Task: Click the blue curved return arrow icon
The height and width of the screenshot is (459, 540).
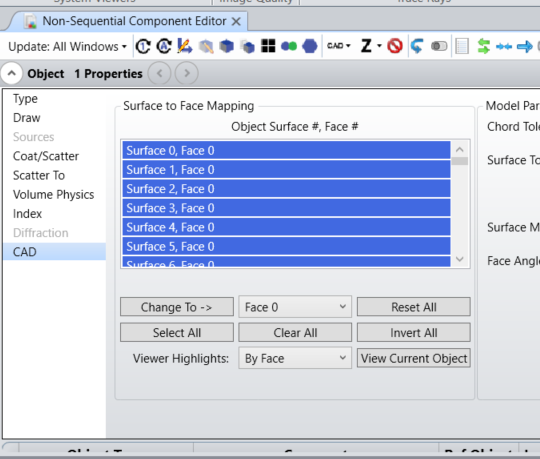Action: pyautogui.click(x=417, y=46)
